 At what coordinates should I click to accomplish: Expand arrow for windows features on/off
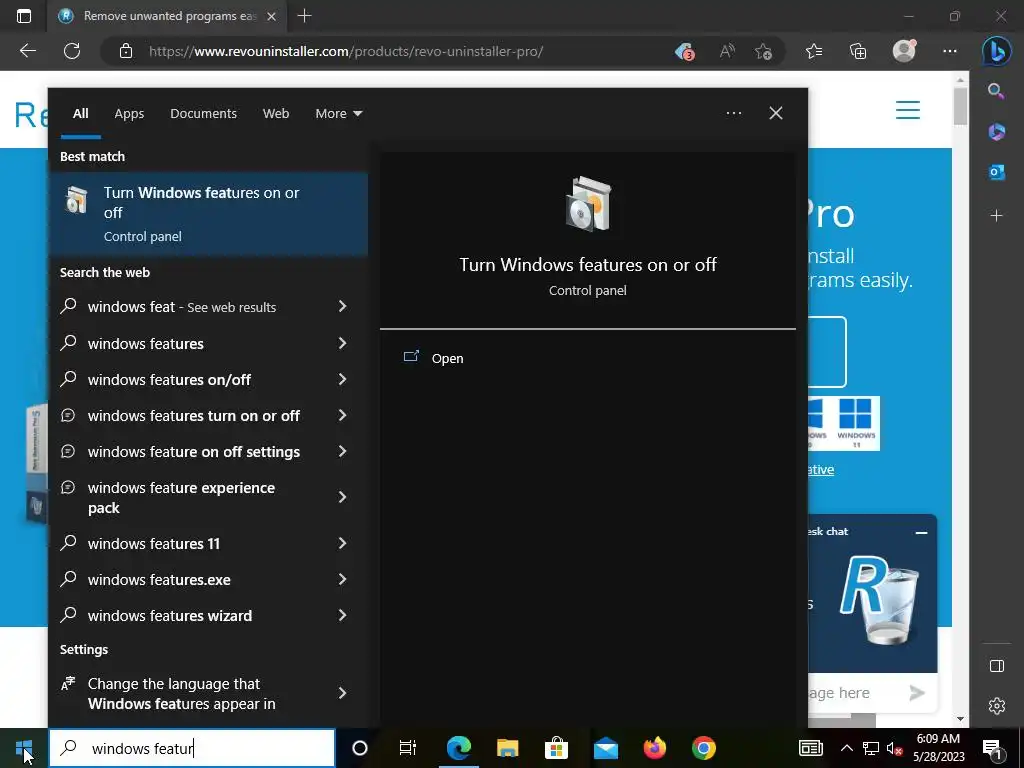342,379
